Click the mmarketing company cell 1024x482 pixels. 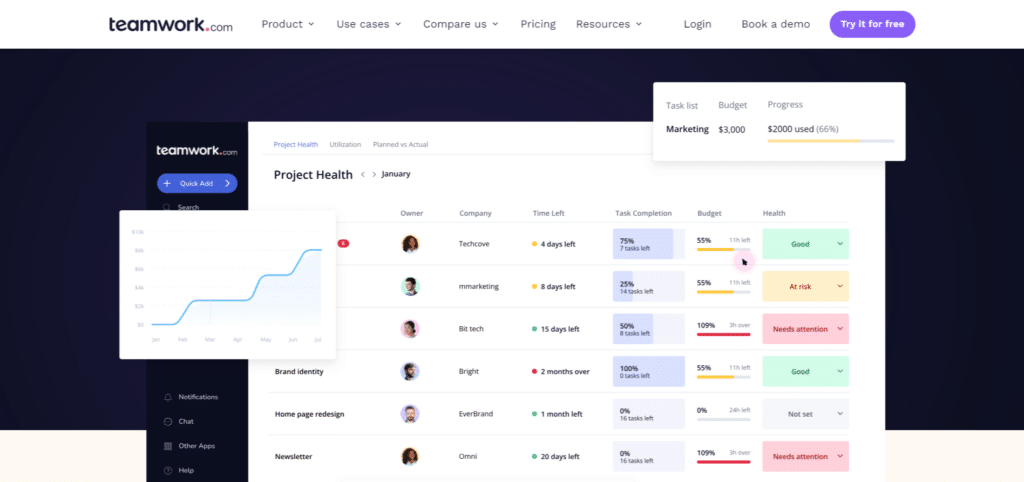click(x=479, y=287)
